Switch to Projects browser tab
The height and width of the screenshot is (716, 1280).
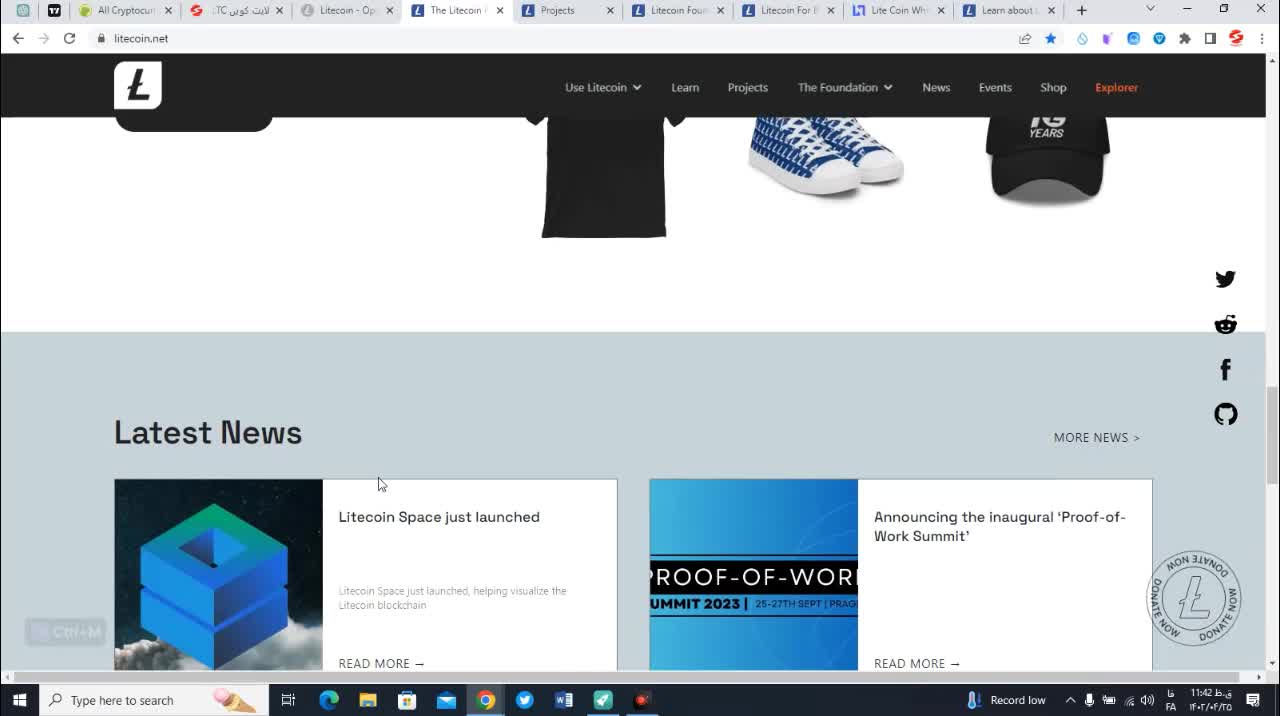(x=565, y=10)
